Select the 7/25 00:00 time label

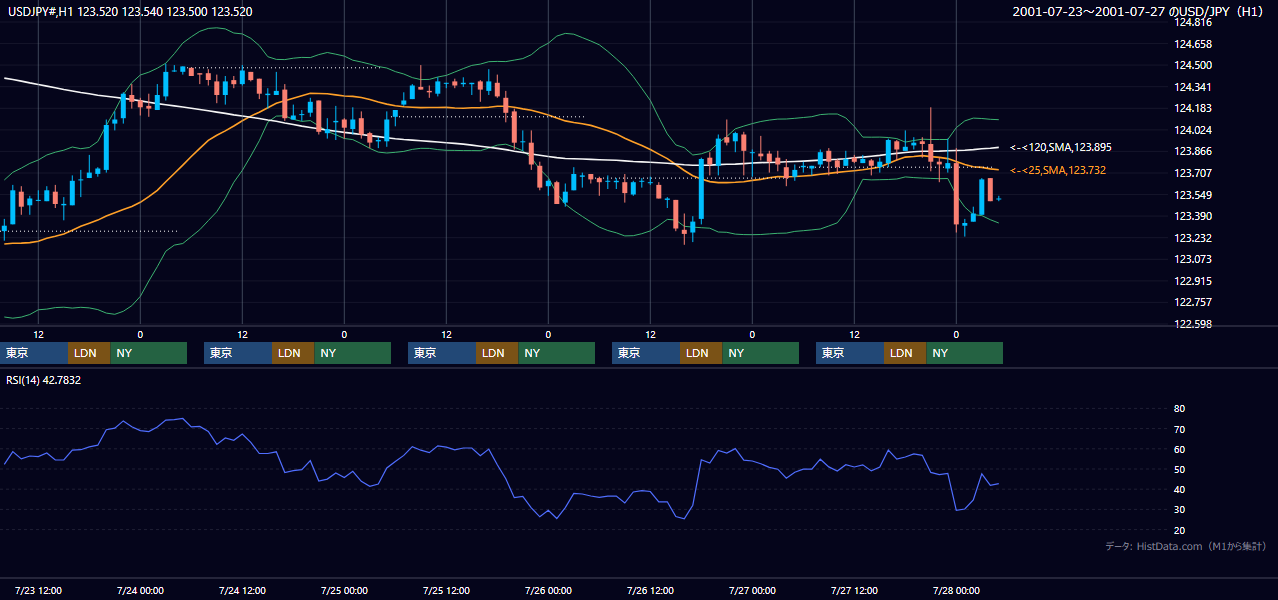click(x=344, y=590)
